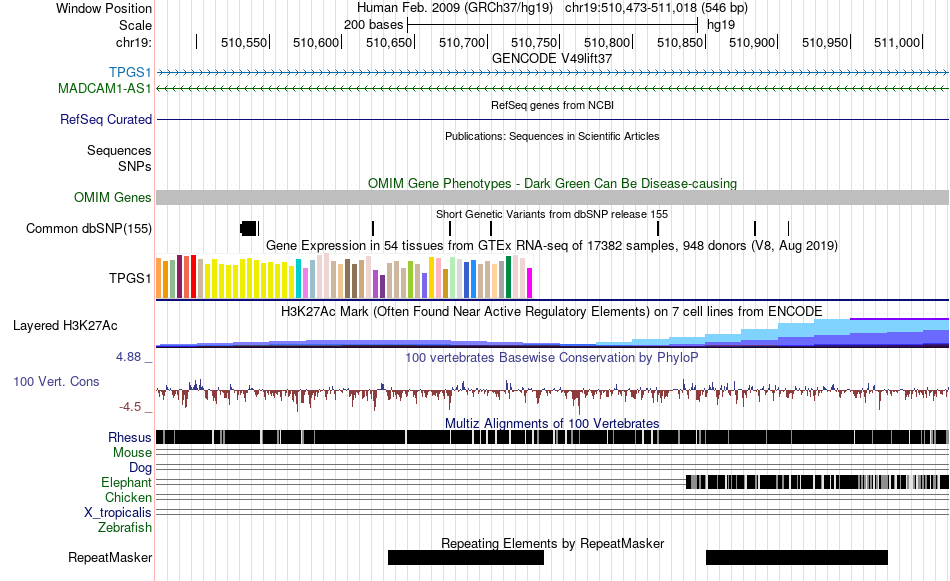Click the 510,700 ruler position

coord(462,42)
